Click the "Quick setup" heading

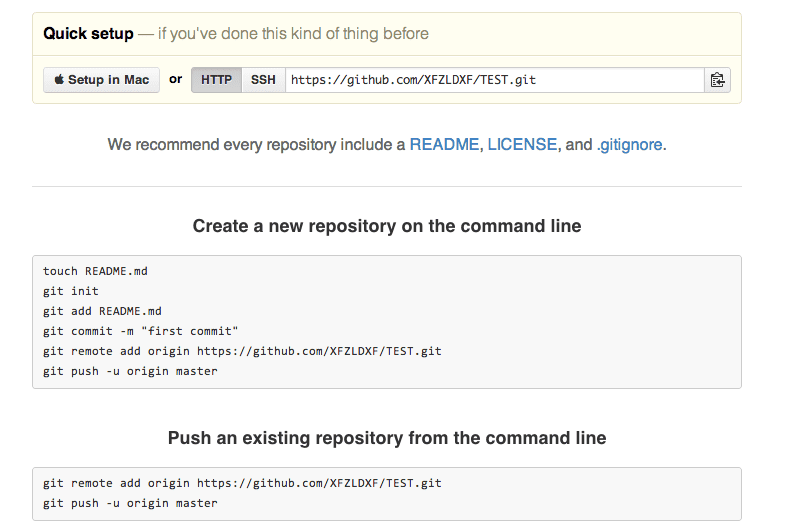[x=88, y=34]
